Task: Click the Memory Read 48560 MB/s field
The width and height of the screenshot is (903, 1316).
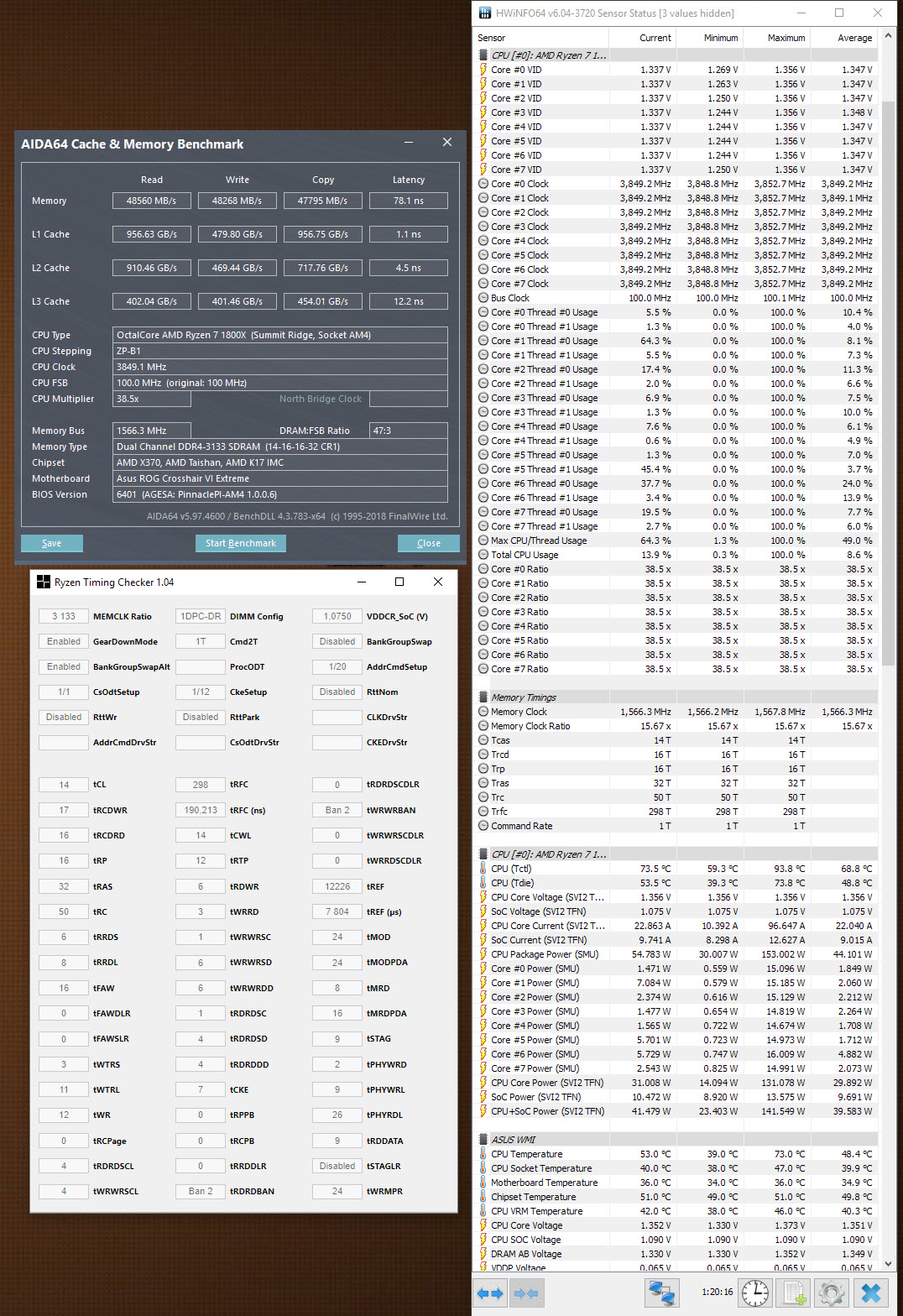Action: pos(152,201)
